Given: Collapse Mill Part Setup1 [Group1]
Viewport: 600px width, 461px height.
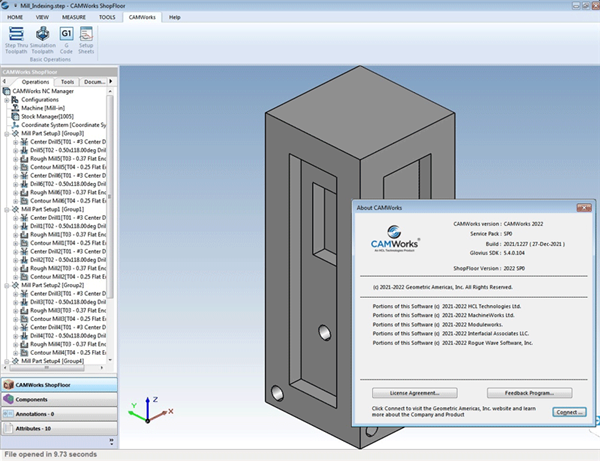Looking at the screenshot, I should (x=7, y=210).
